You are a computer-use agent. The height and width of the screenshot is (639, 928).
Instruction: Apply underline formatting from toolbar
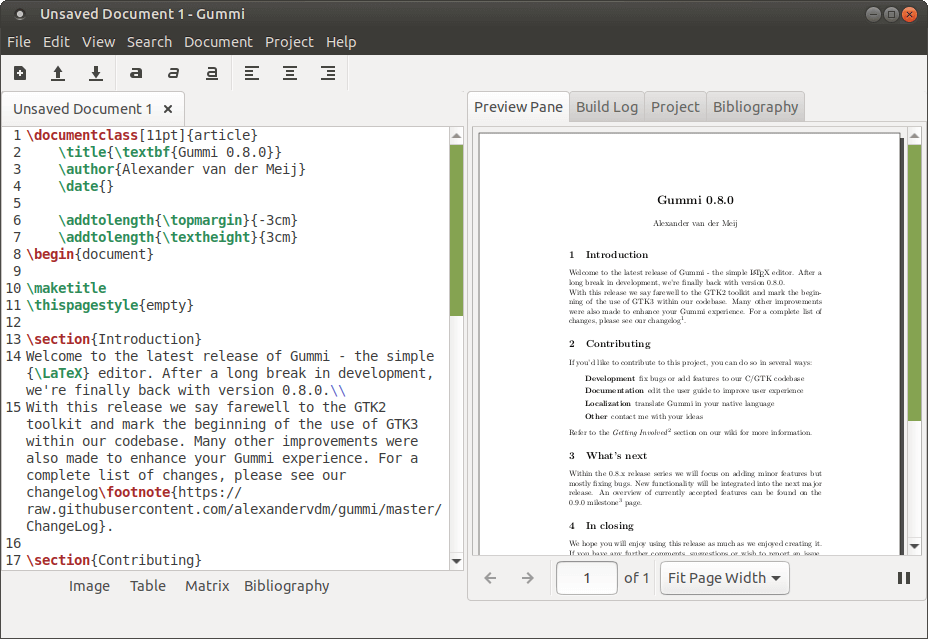click(x=212, y=73)
